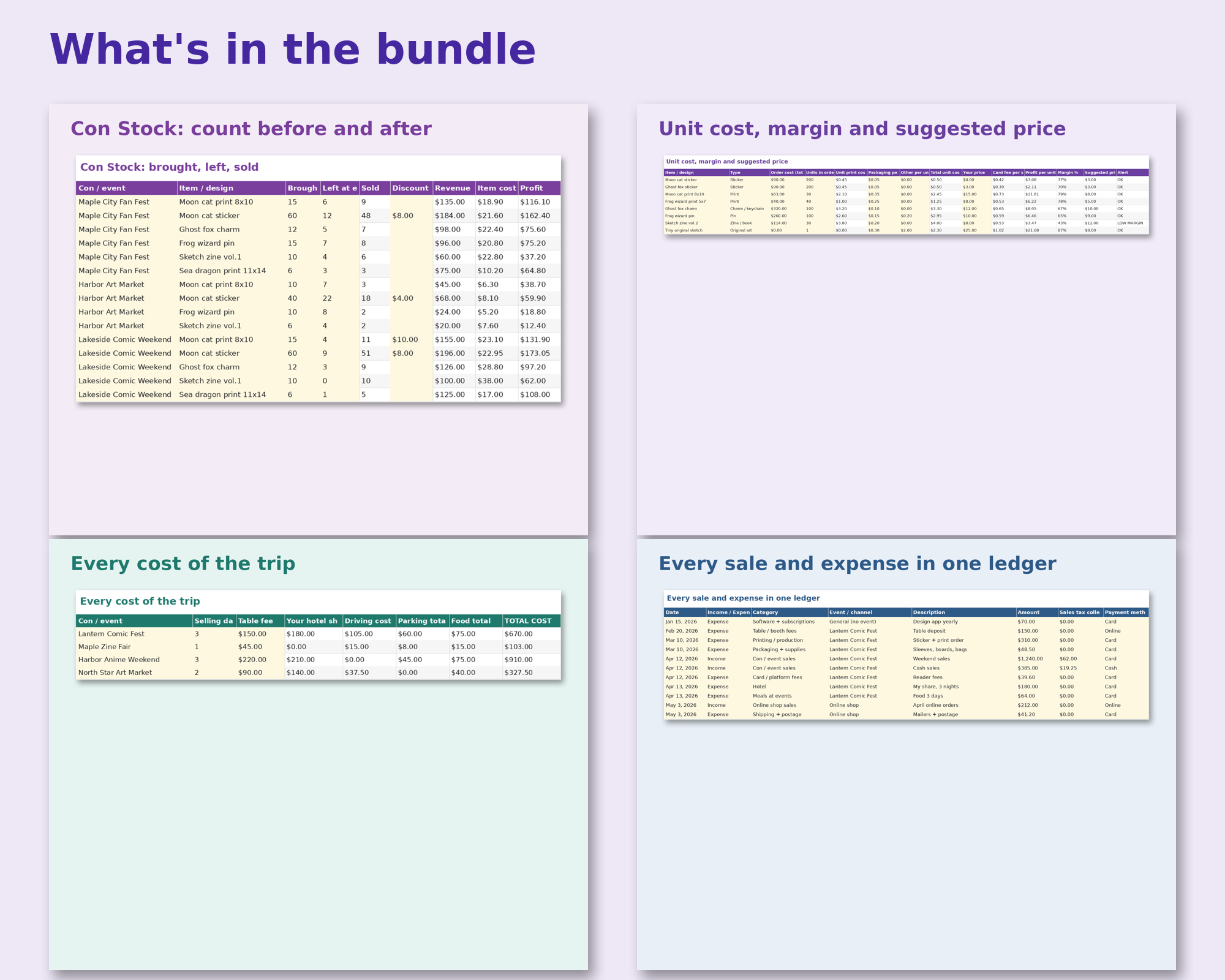Select the "Con Stock: count before and after" heading
The height and width of the screenshot is (980, 1225).
coord(251,129)
